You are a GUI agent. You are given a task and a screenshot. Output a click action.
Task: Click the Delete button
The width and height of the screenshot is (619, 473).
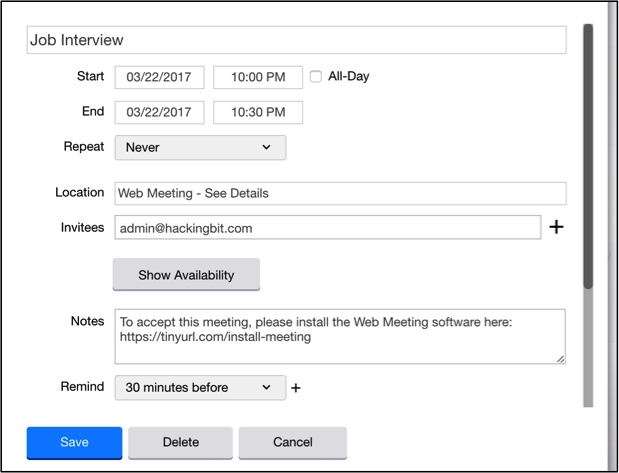click(x=180, y=443)
